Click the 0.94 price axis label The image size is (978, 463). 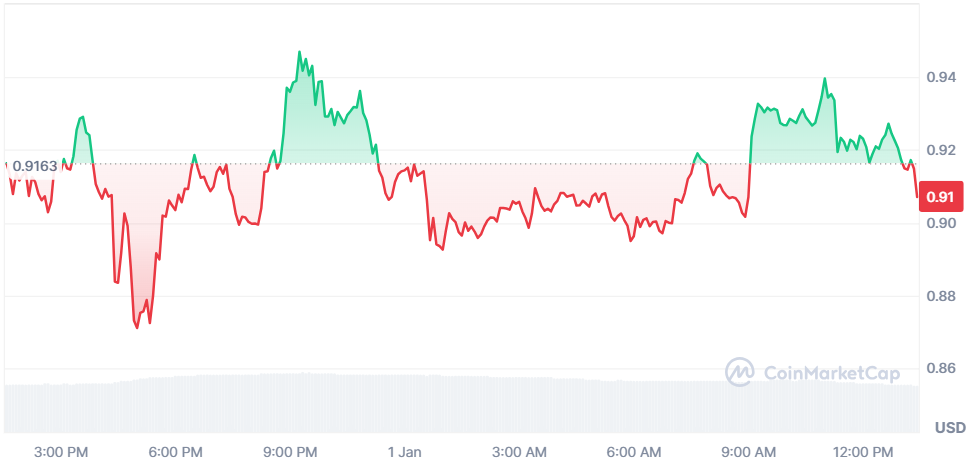pos(943,77)
